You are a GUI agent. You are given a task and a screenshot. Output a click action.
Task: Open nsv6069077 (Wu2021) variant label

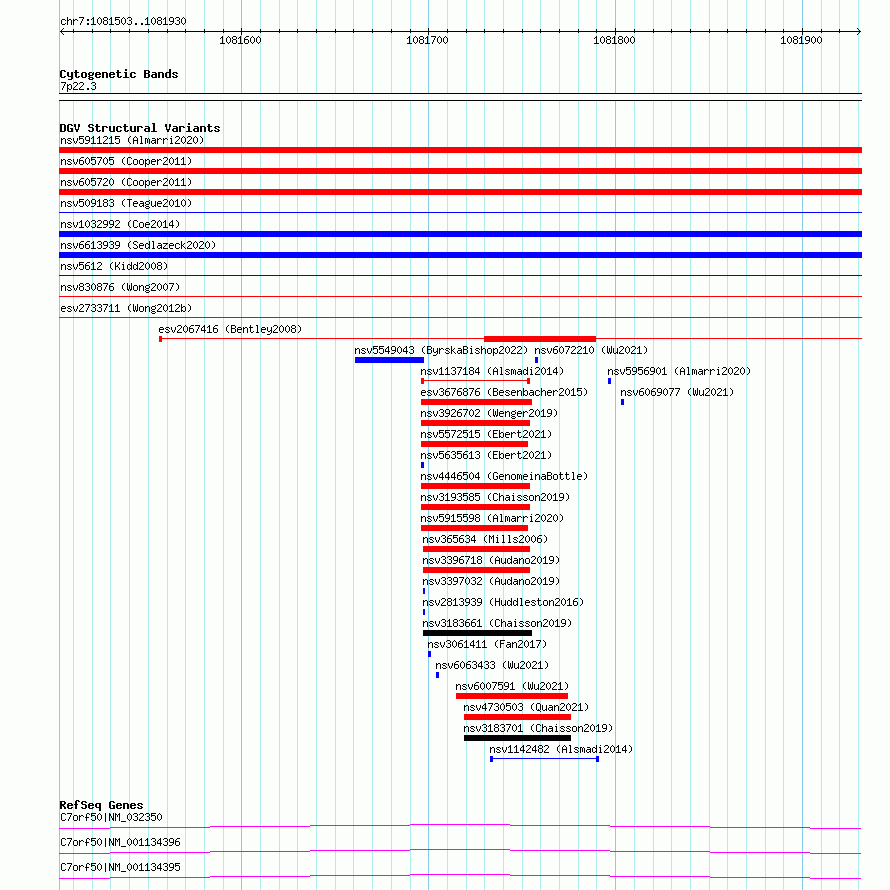(x=677, y=392)
